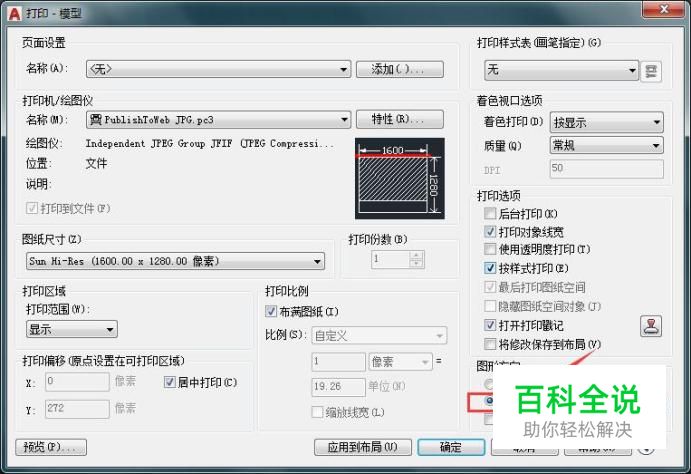Toggle 最后打印图纸空间 checkbox
The width and height of the screenshot is (691, 474).
(490, 287)
